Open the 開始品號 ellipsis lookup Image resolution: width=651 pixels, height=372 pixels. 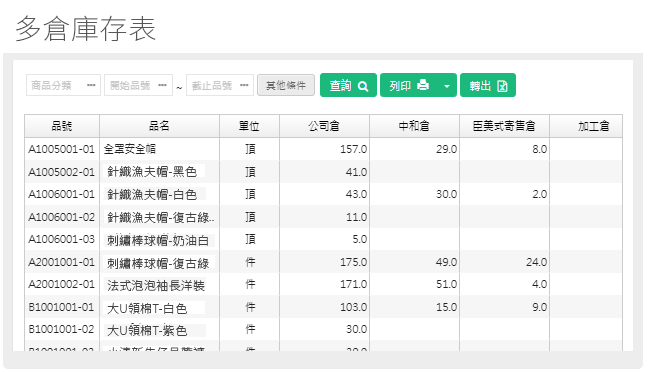[x=162, y=85]
